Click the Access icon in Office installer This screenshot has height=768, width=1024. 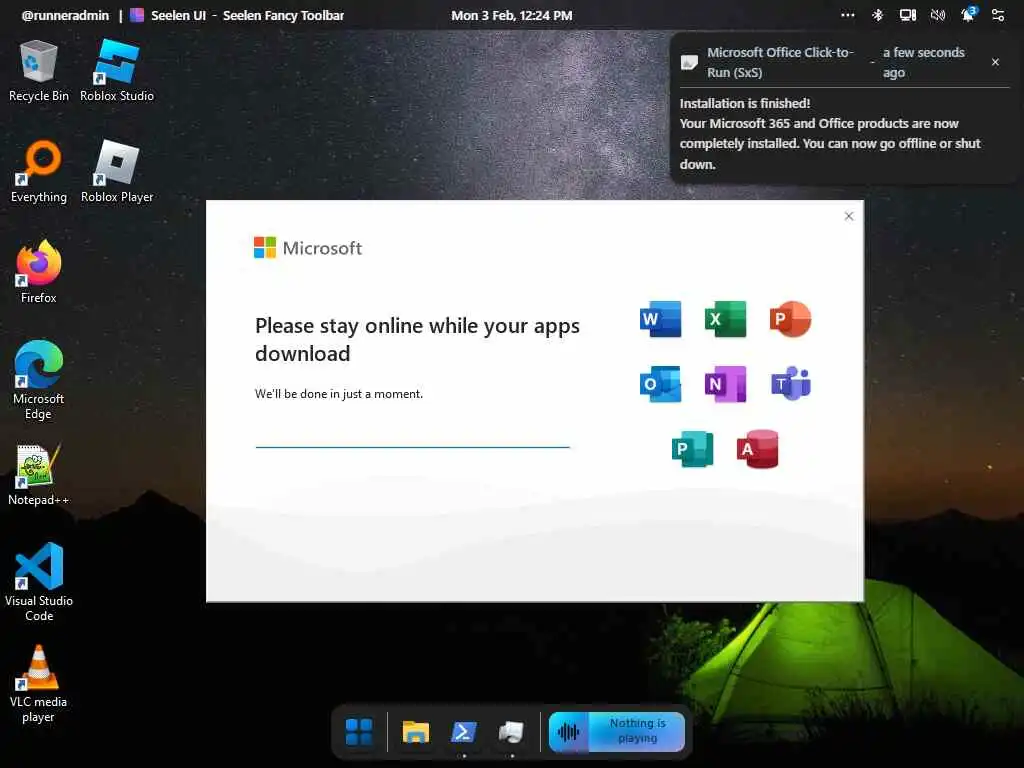point(758,449)
